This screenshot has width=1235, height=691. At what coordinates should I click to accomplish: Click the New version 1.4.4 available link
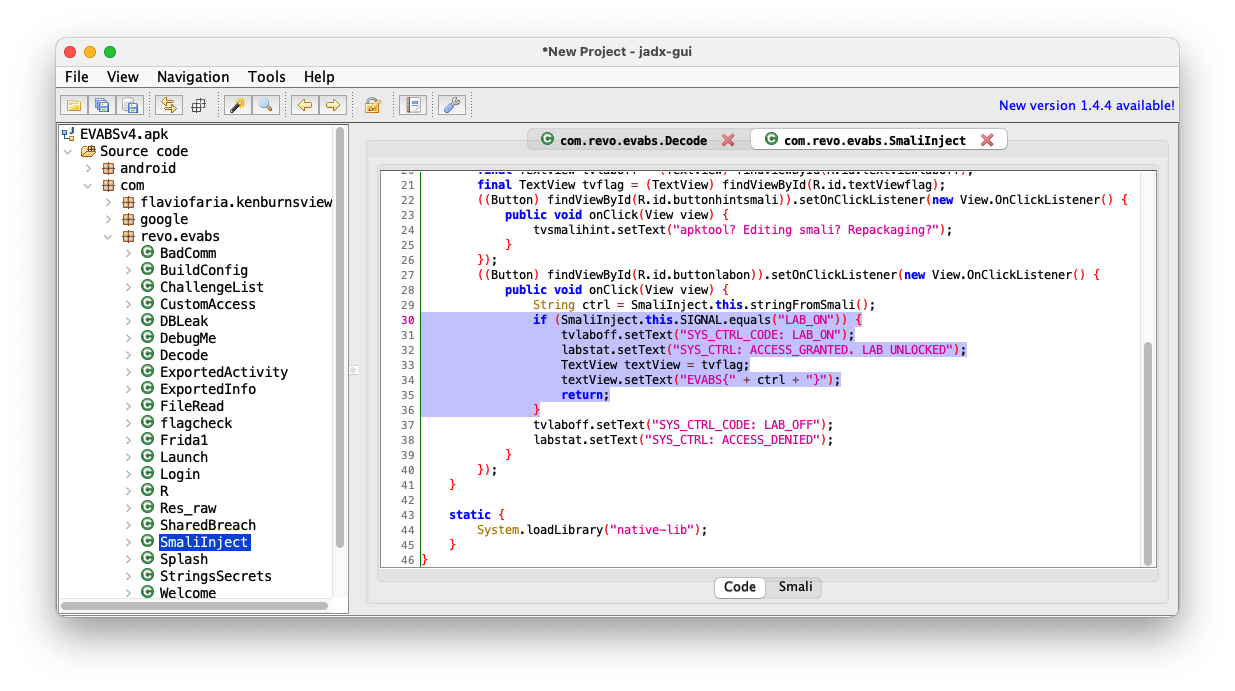[x=1086, y=105]
